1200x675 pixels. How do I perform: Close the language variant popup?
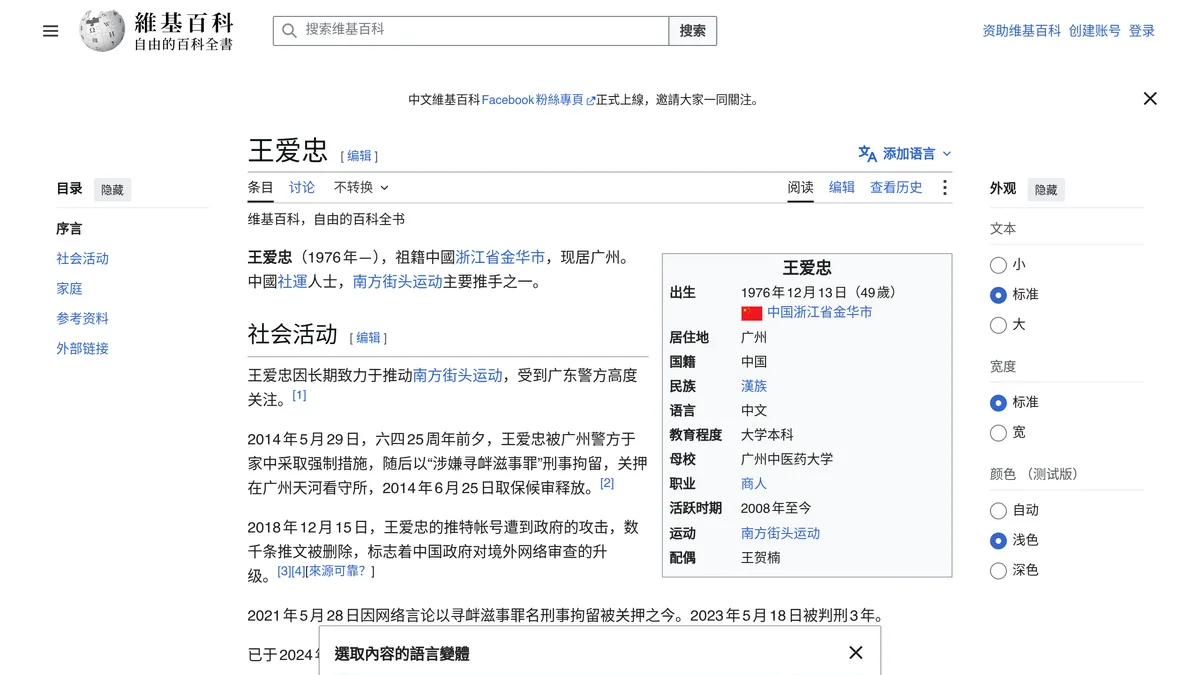click(x=856, y=653)
